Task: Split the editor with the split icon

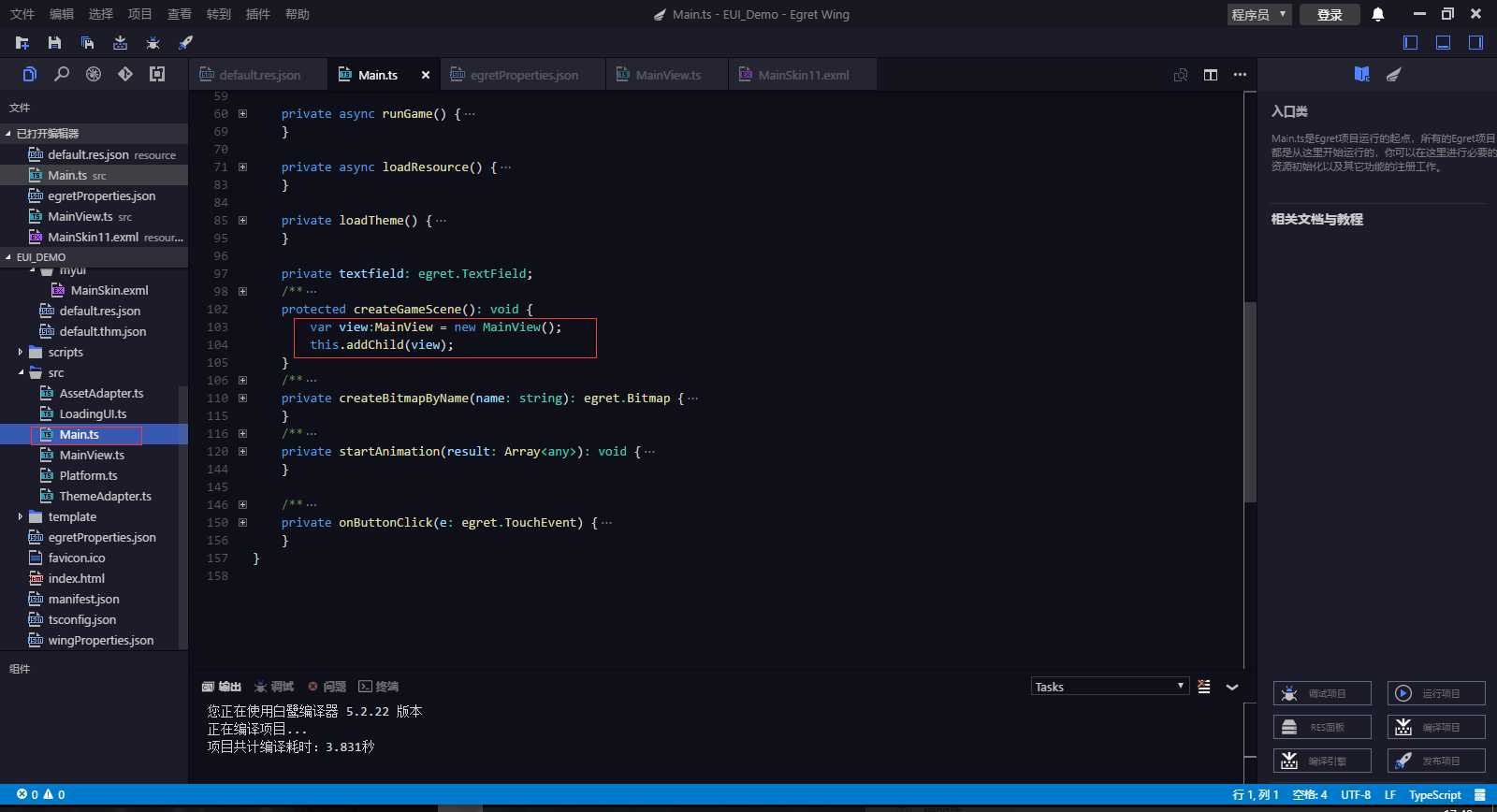Action: 1211,75
